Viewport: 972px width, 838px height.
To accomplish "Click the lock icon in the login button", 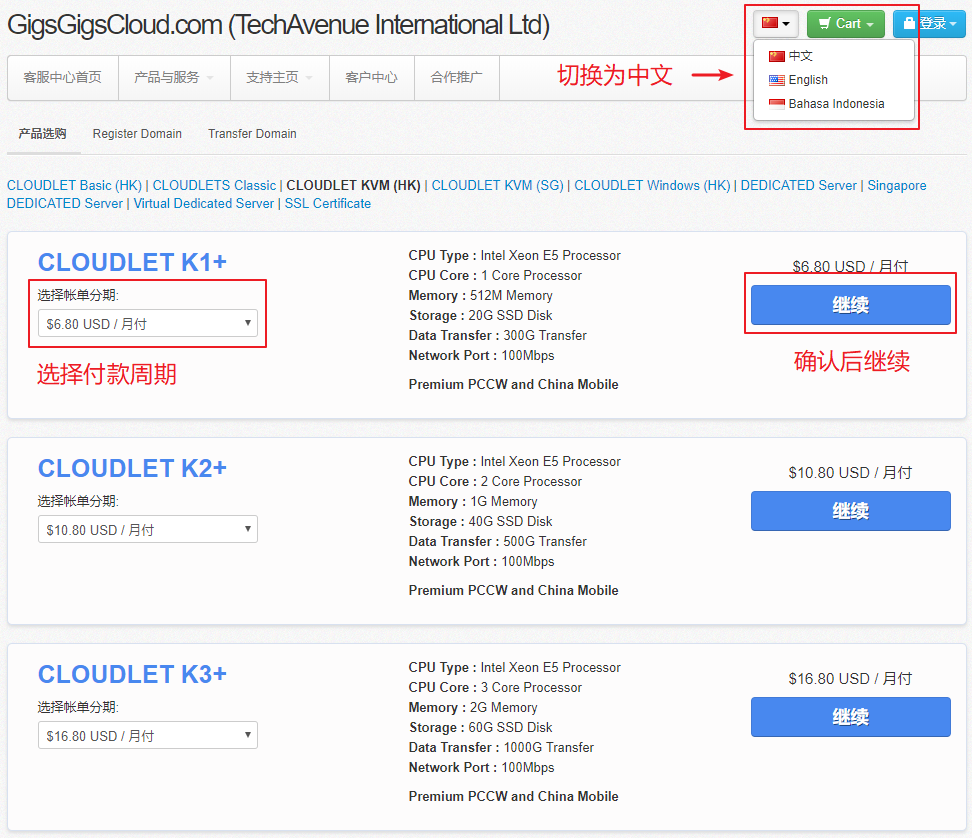I will coord(909,23).
